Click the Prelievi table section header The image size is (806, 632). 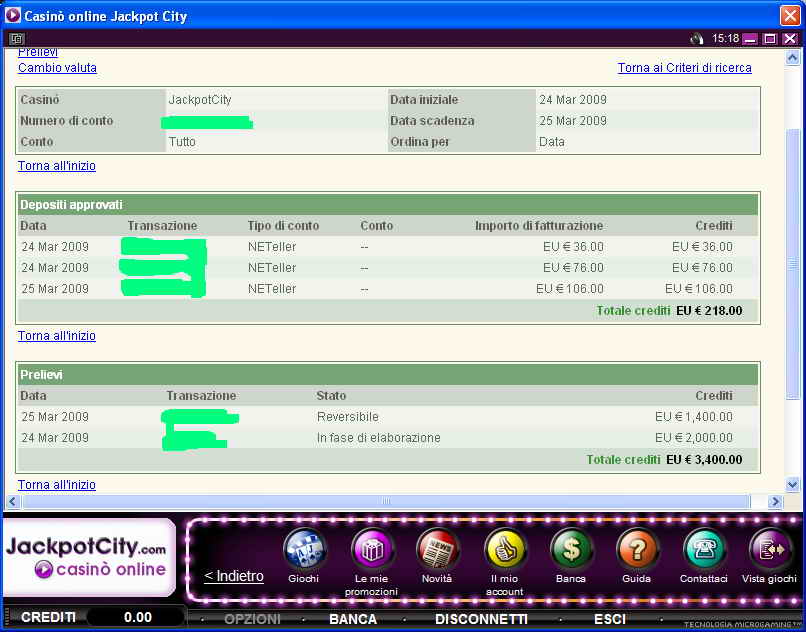click(388, 375)
